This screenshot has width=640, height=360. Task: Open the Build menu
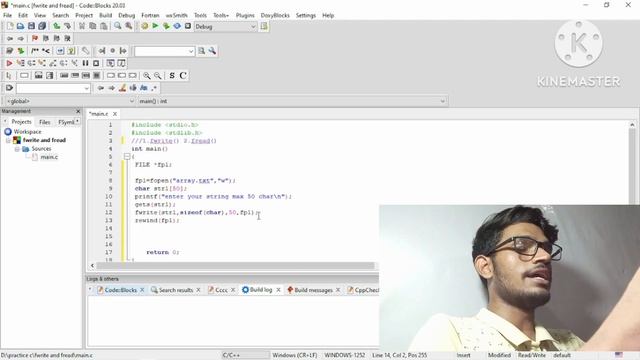105,15
